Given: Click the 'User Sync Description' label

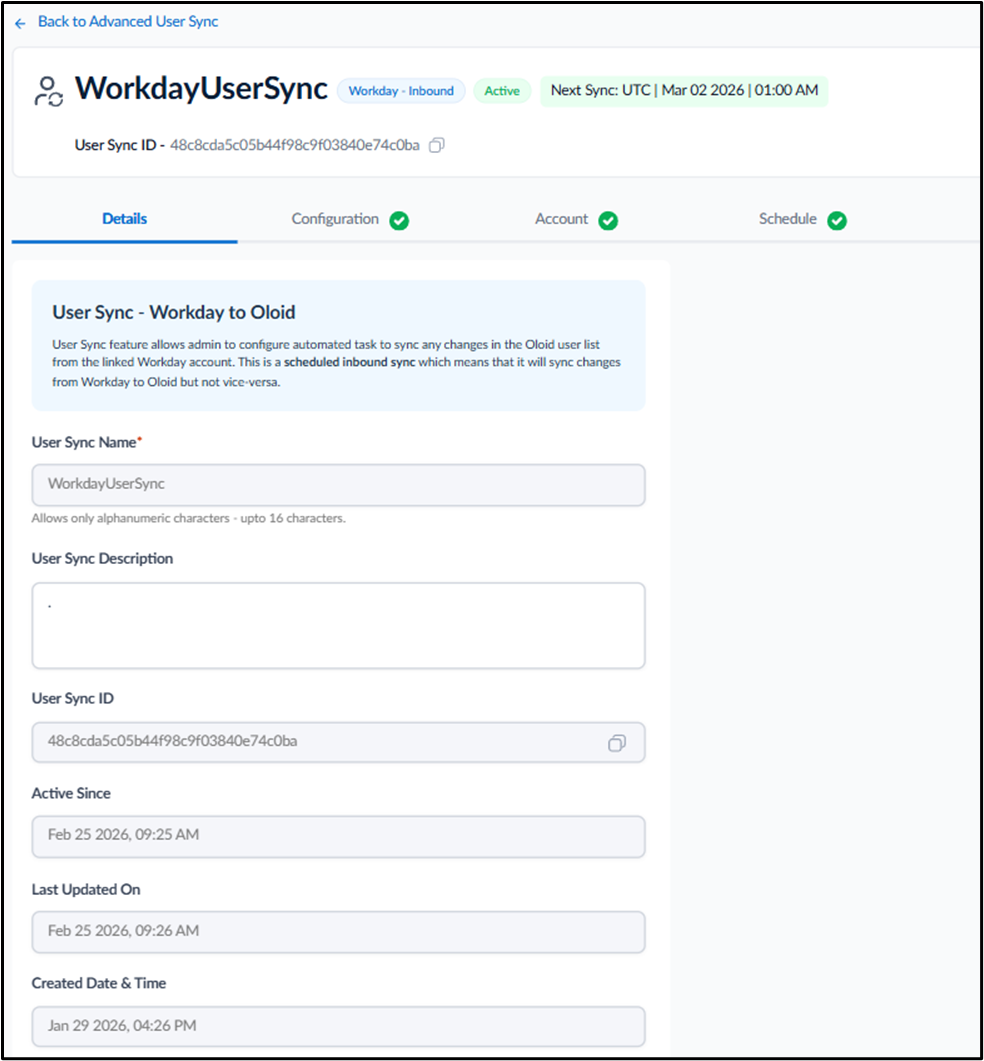Looking at the screenshot, I should pos(102,559).
